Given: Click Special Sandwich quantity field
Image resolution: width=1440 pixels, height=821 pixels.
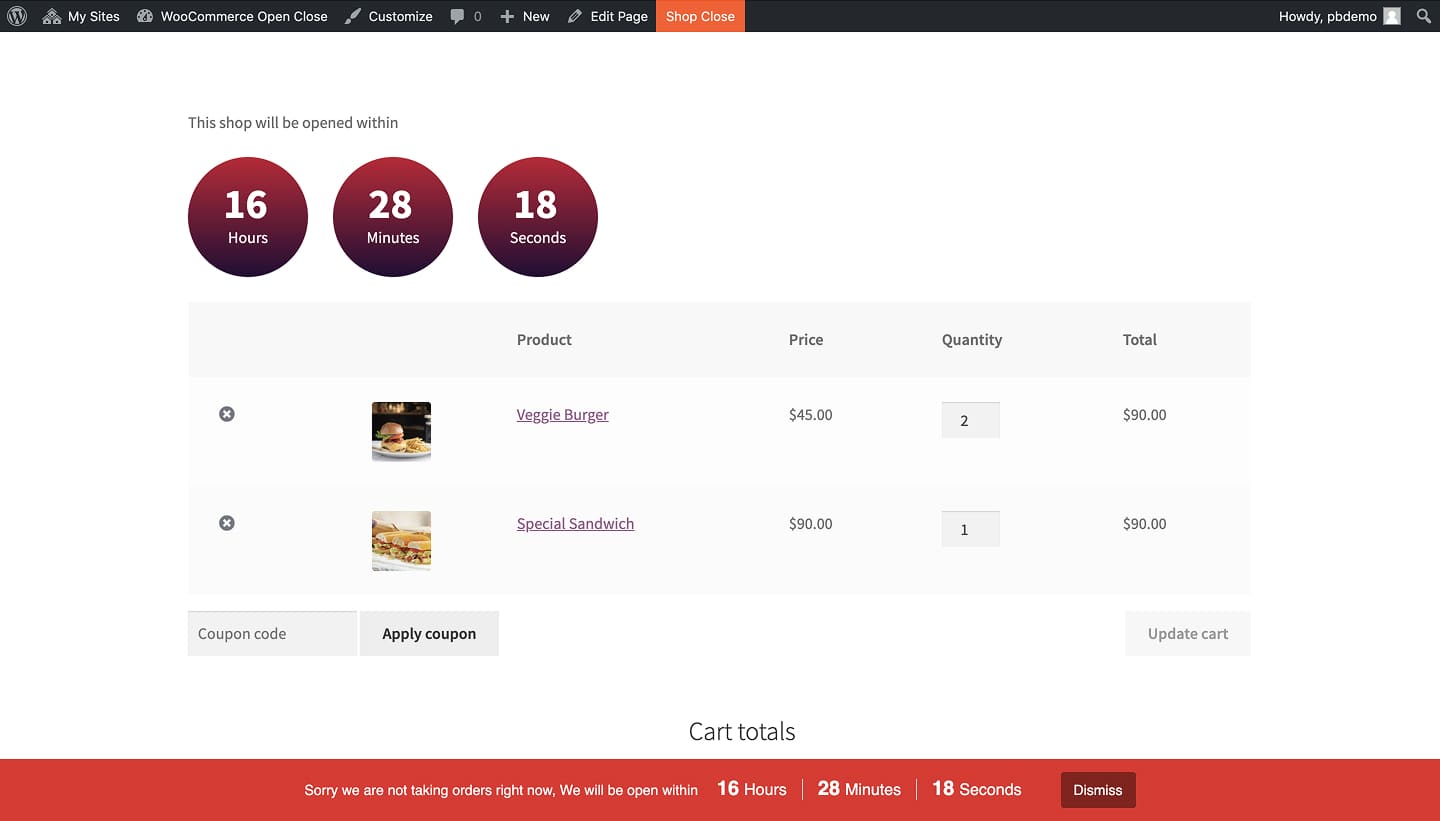Looking at the screenshot, I should [971, 529].
